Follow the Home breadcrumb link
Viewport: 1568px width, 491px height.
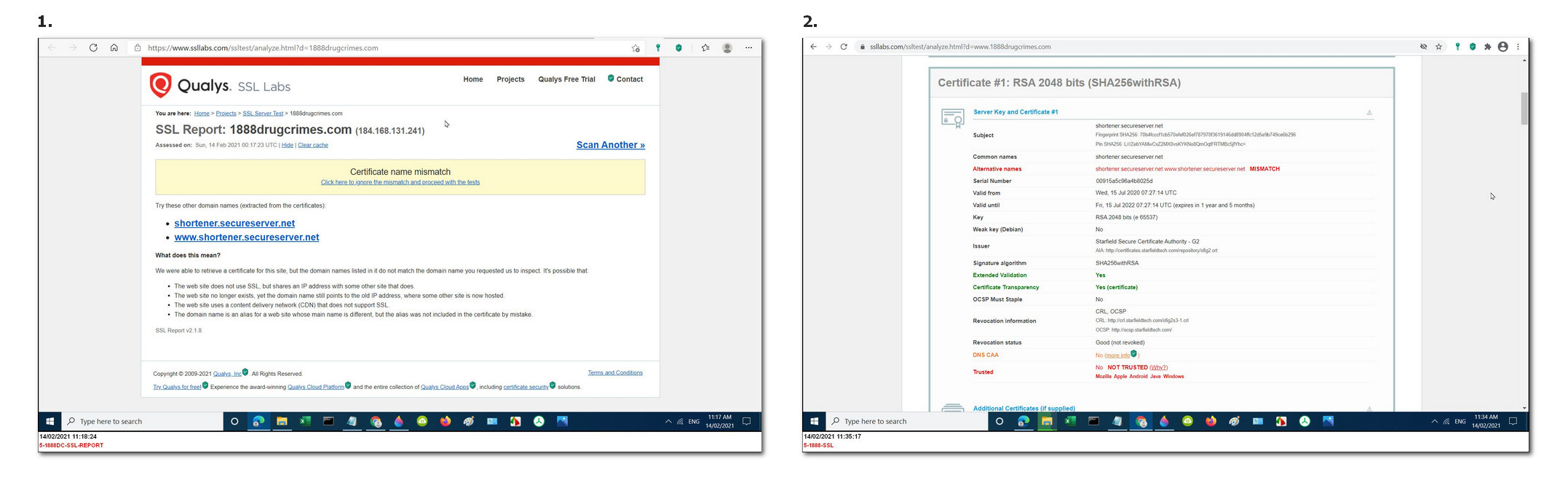[x=202, y=114]
